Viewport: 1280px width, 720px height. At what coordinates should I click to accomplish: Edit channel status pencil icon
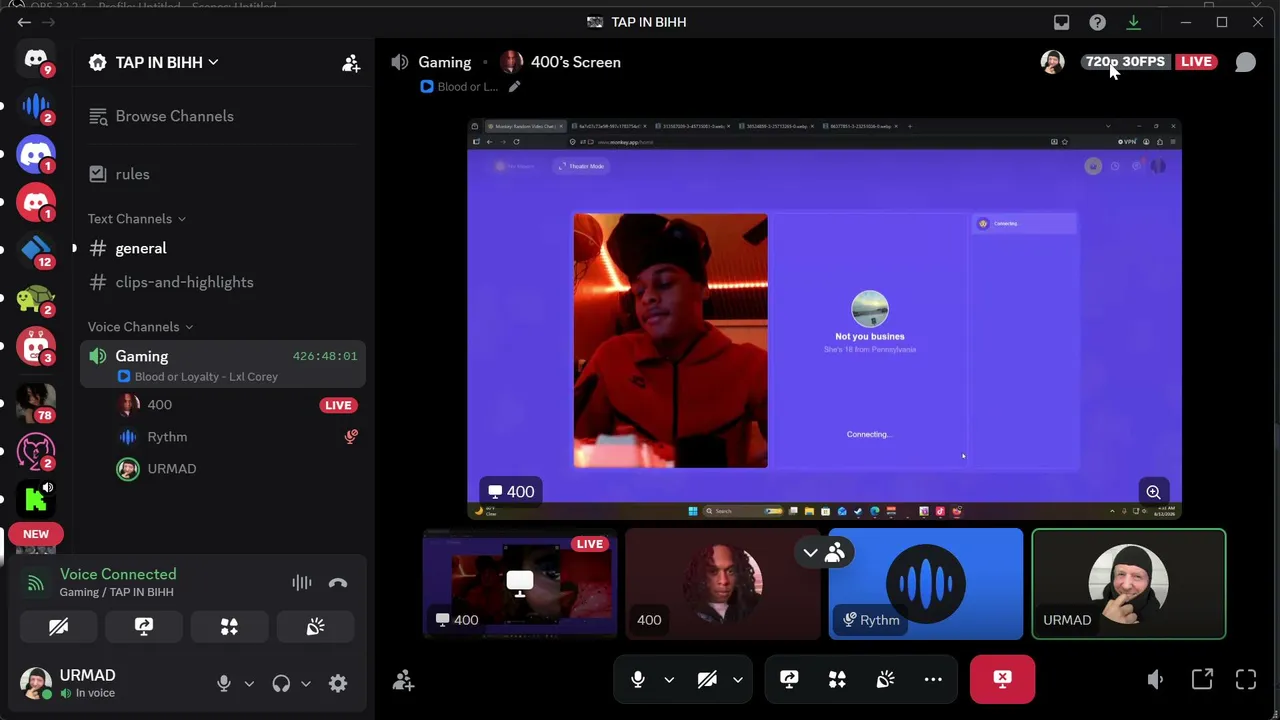514,87
